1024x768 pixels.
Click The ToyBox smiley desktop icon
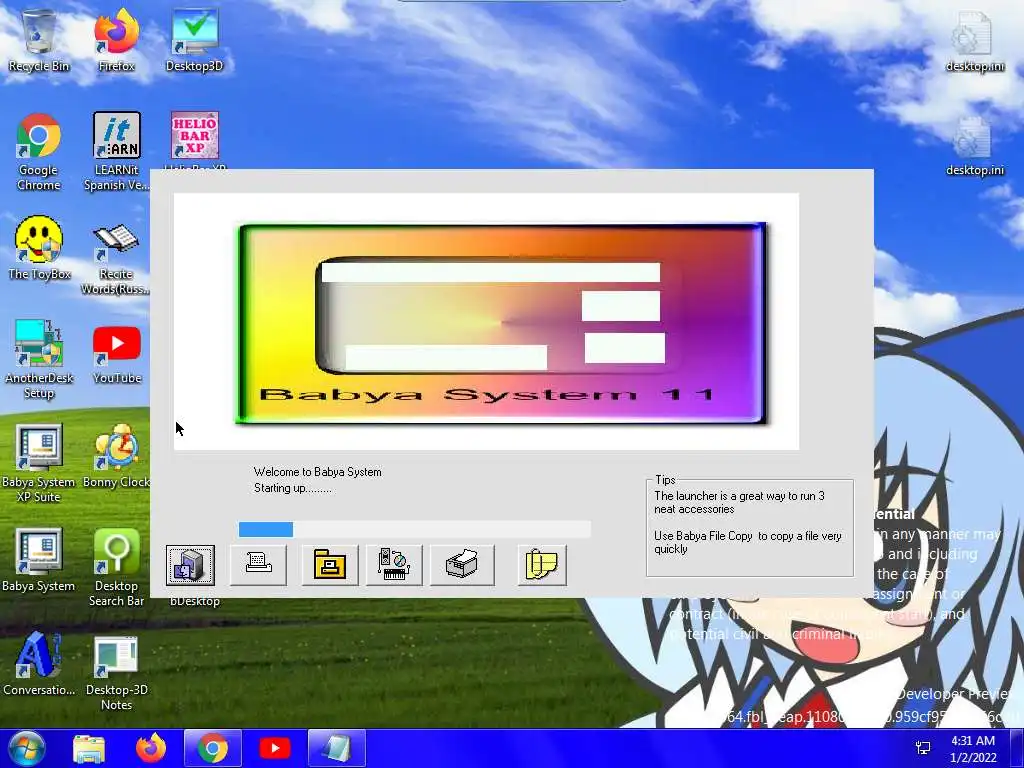point(39,248)
